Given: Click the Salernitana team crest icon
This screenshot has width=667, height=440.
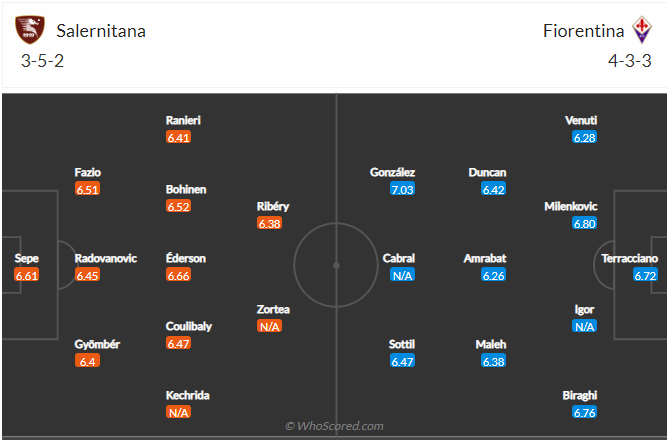Looking at the screenshot, I should click(30, 30).
